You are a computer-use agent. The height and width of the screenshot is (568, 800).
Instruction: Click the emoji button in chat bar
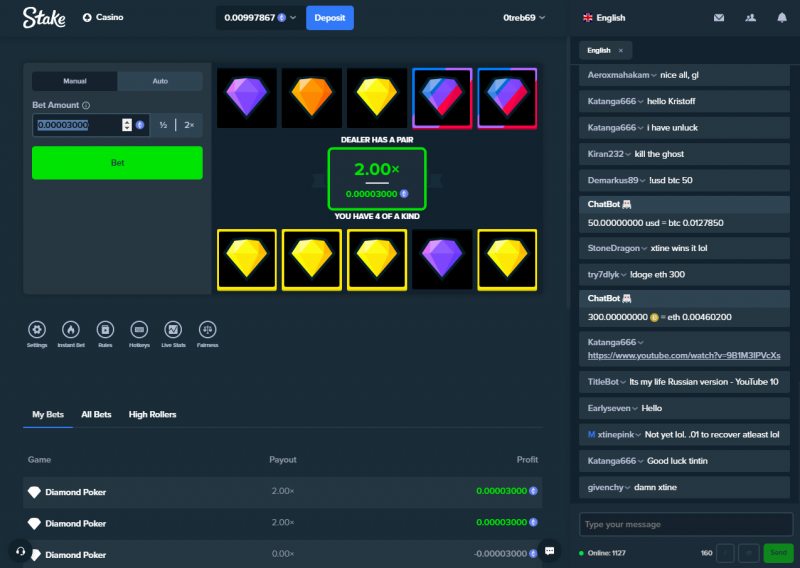[748, 553]
